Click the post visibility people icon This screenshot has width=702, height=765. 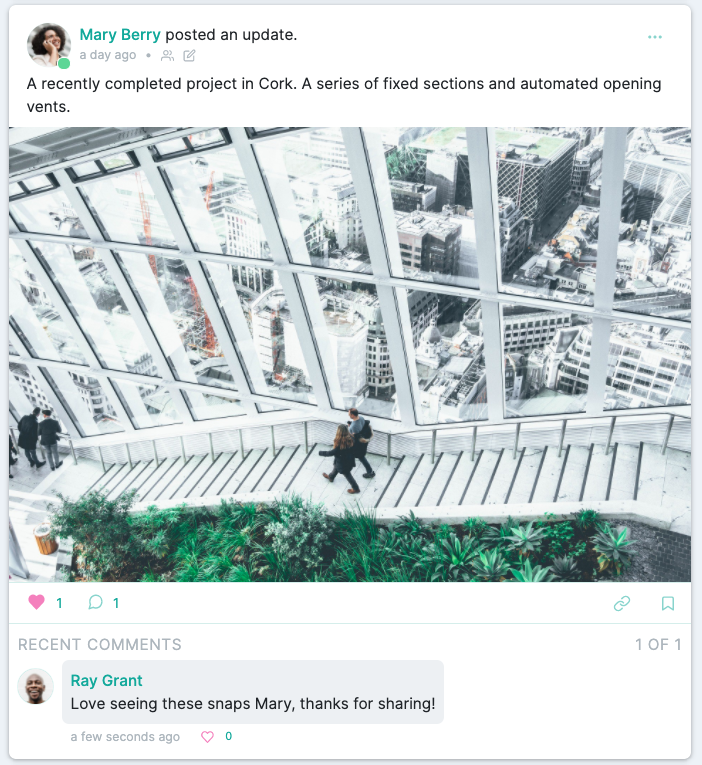click(x=167, y=56)
